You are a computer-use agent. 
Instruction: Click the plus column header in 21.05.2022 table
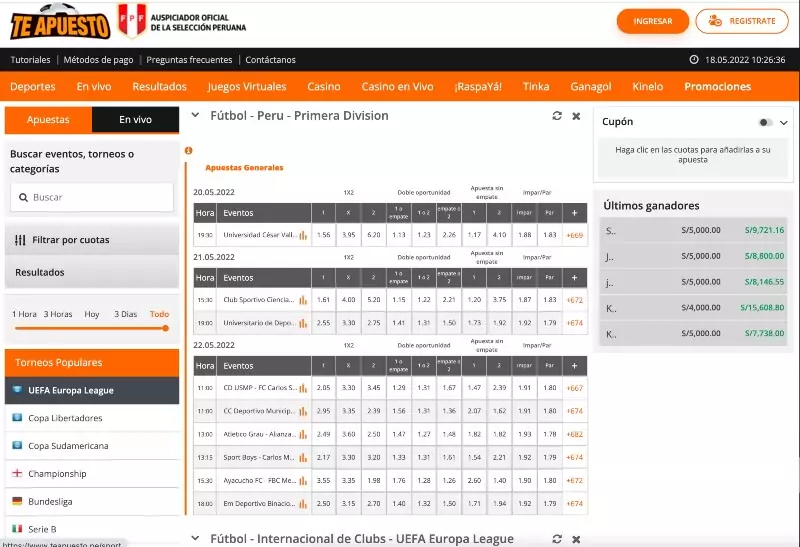pyautogui.click(x=574, y=278)
